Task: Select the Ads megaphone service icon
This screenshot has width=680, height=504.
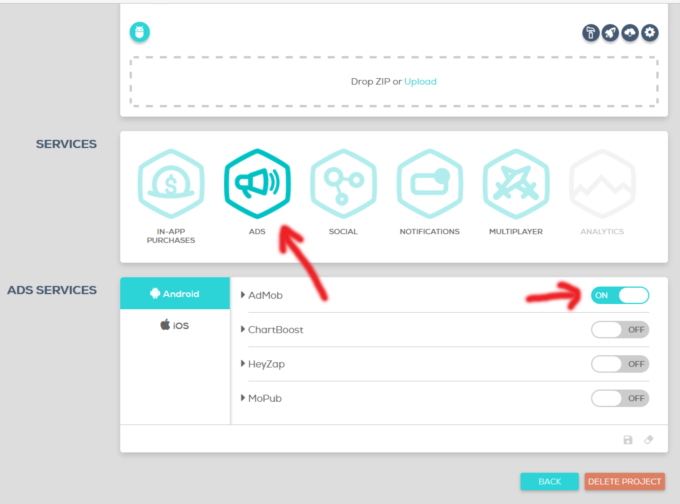Action: [x=257, y=183]
